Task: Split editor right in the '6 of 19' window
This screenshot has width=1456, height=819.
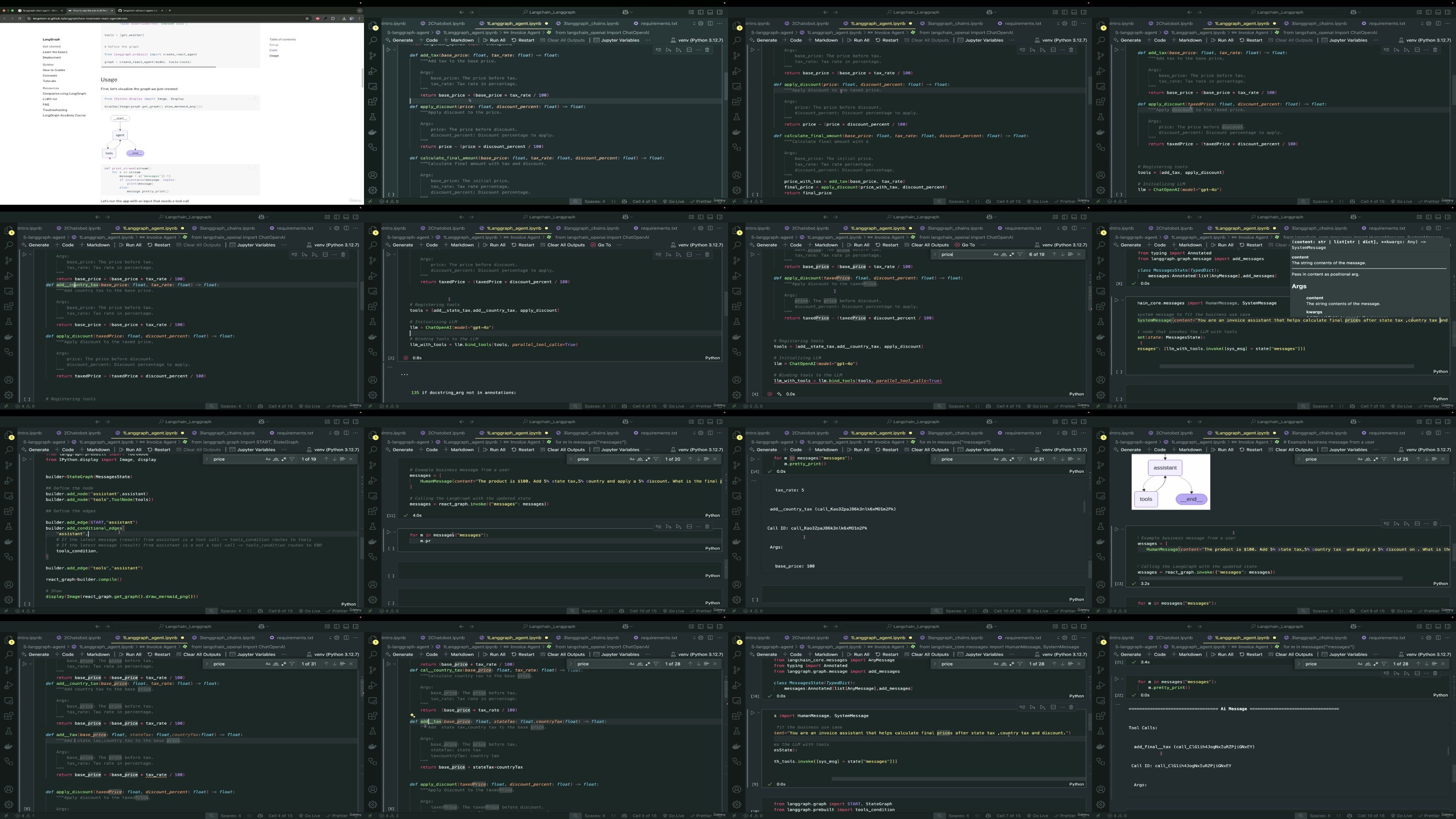Action: [1074, 228]
